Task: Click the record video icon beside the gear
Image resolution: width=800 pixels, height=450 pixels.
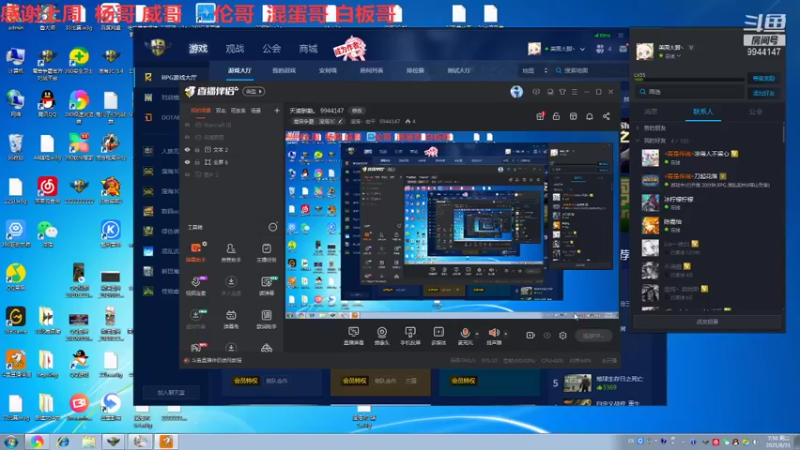Action: click(531, 335)
